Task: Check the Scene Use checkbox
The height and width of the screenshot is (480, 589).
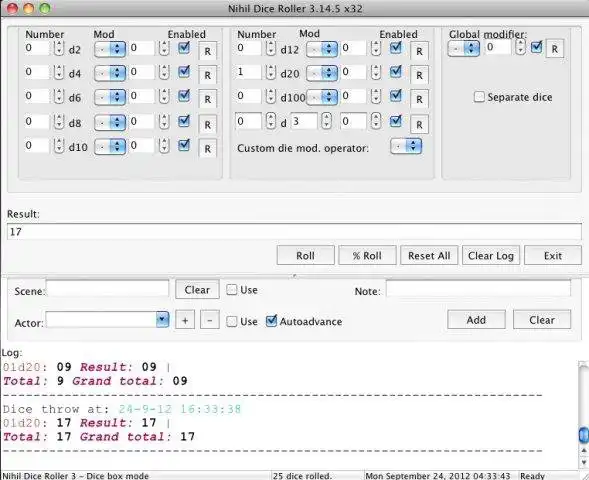Action: click(232, 290)
